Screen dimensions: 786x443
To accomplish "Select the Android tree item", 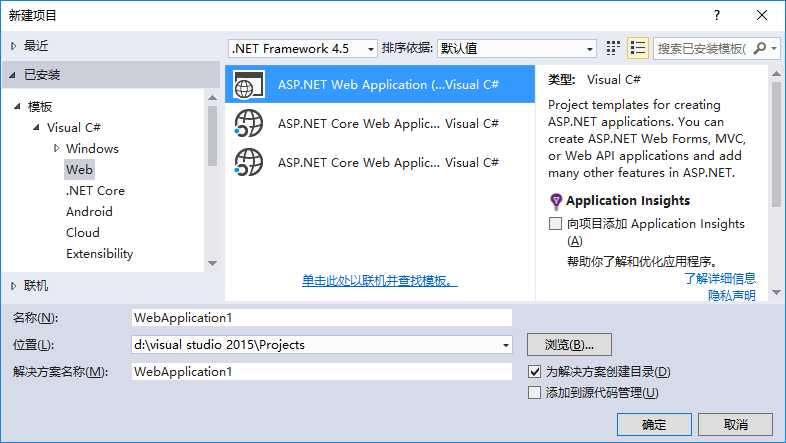I will (89, 211).
